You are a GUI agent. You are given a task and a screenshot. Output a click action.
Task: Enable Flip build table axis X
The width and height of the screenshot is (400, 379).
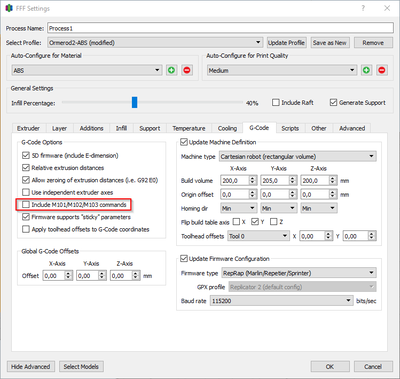point(236,222)
